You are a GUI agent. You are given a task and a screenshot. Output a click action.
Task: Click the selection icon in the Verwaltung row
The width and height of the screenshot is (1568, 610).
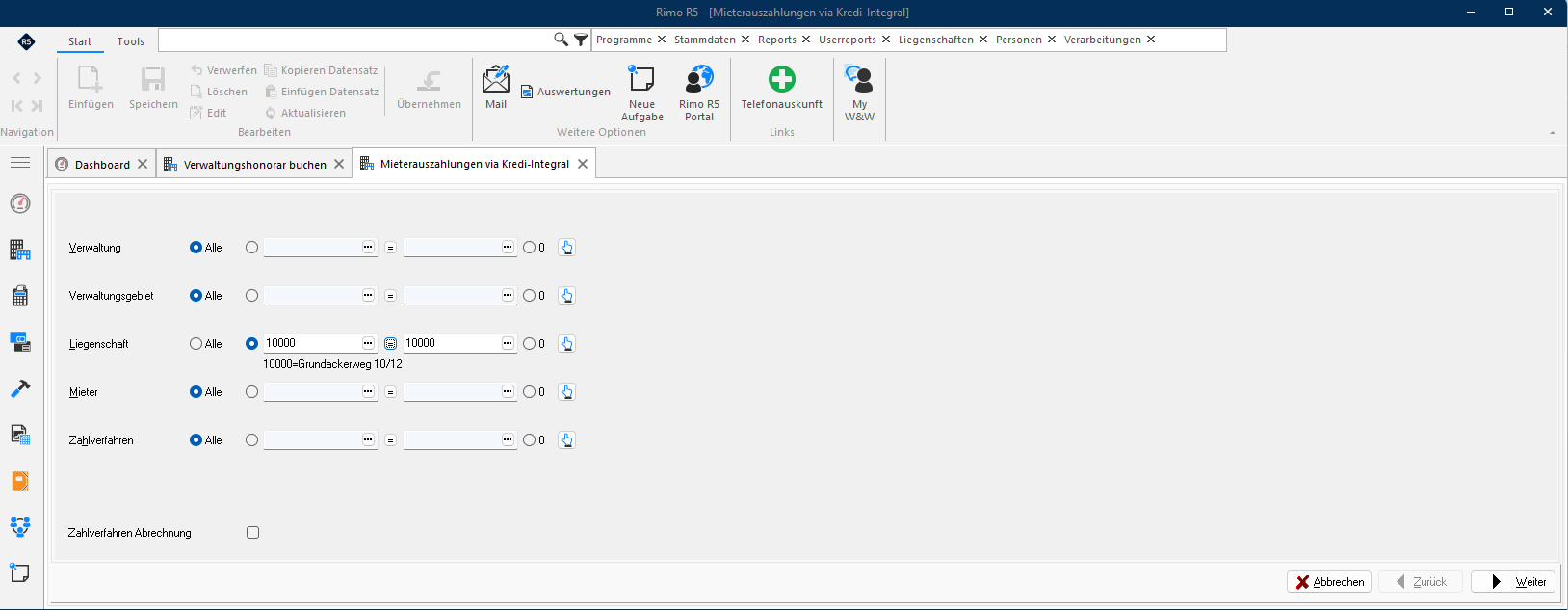coord(566,248)
